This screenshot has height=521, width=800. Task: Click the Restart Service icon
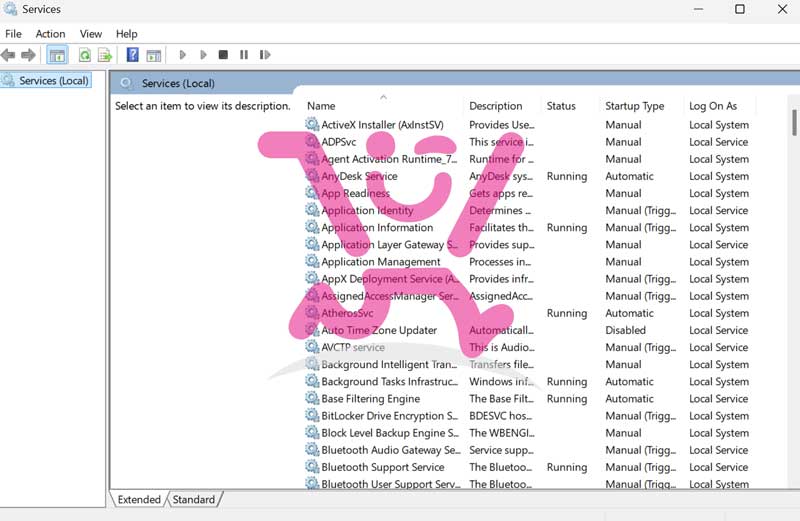(265, 55)
